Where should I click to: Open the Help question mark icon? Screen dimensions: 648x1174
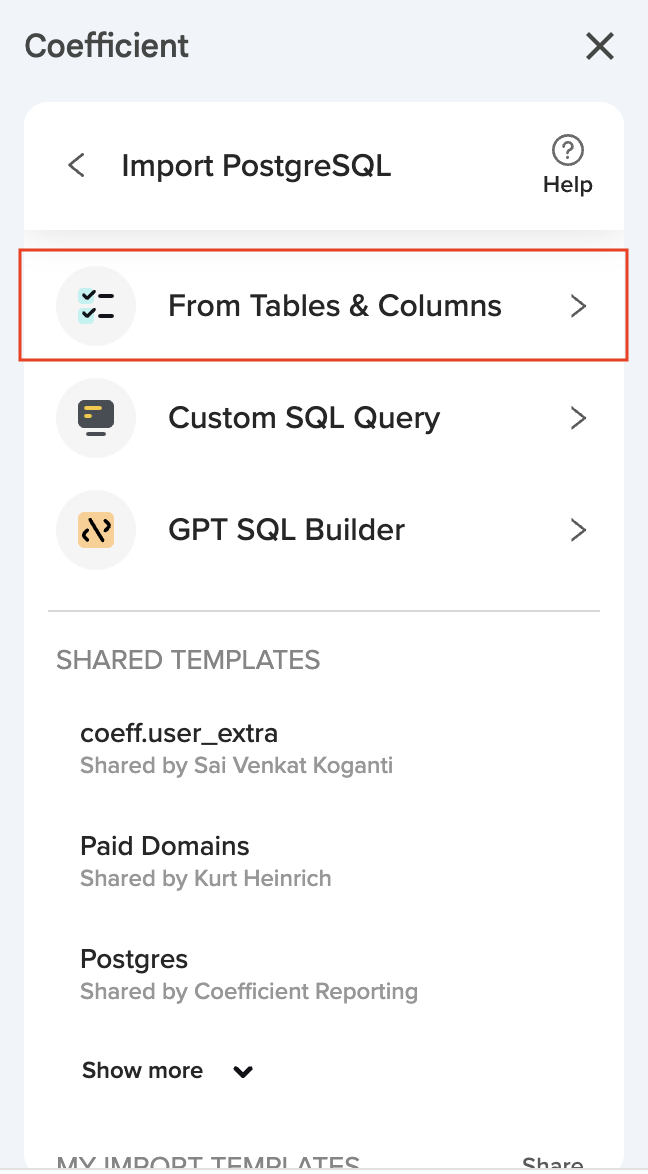(x=568, y=151)
